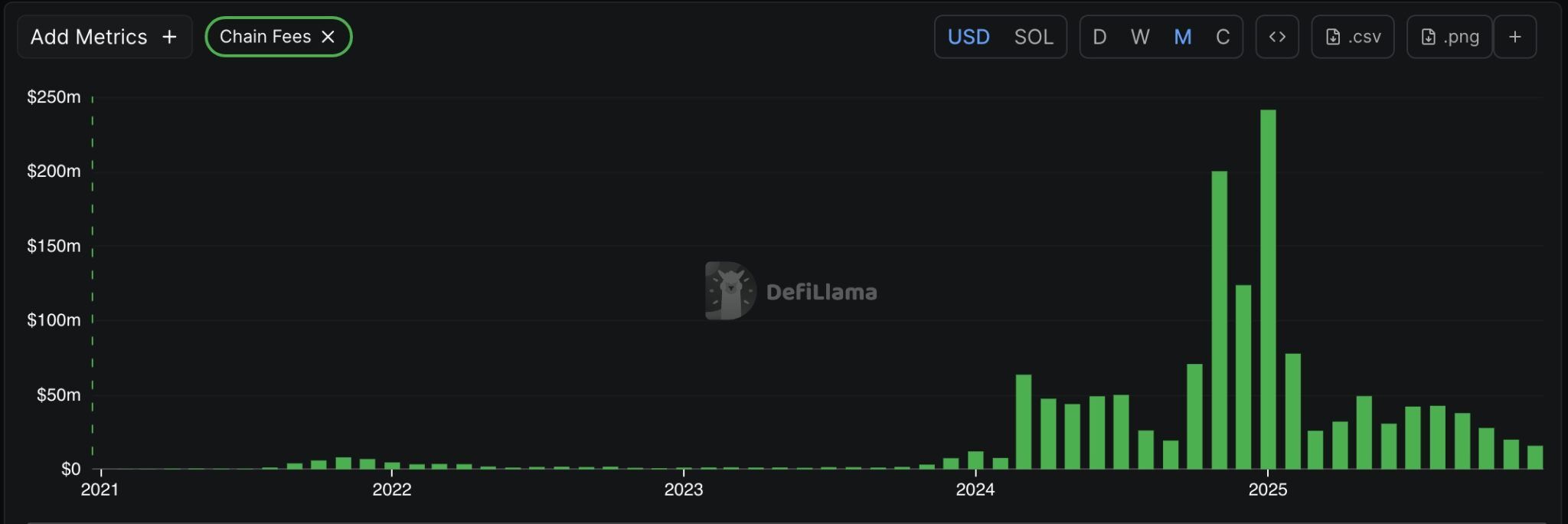Screen dimensions: 1568x524
Task: Export the chart as .png
Action: [1449, 37]
